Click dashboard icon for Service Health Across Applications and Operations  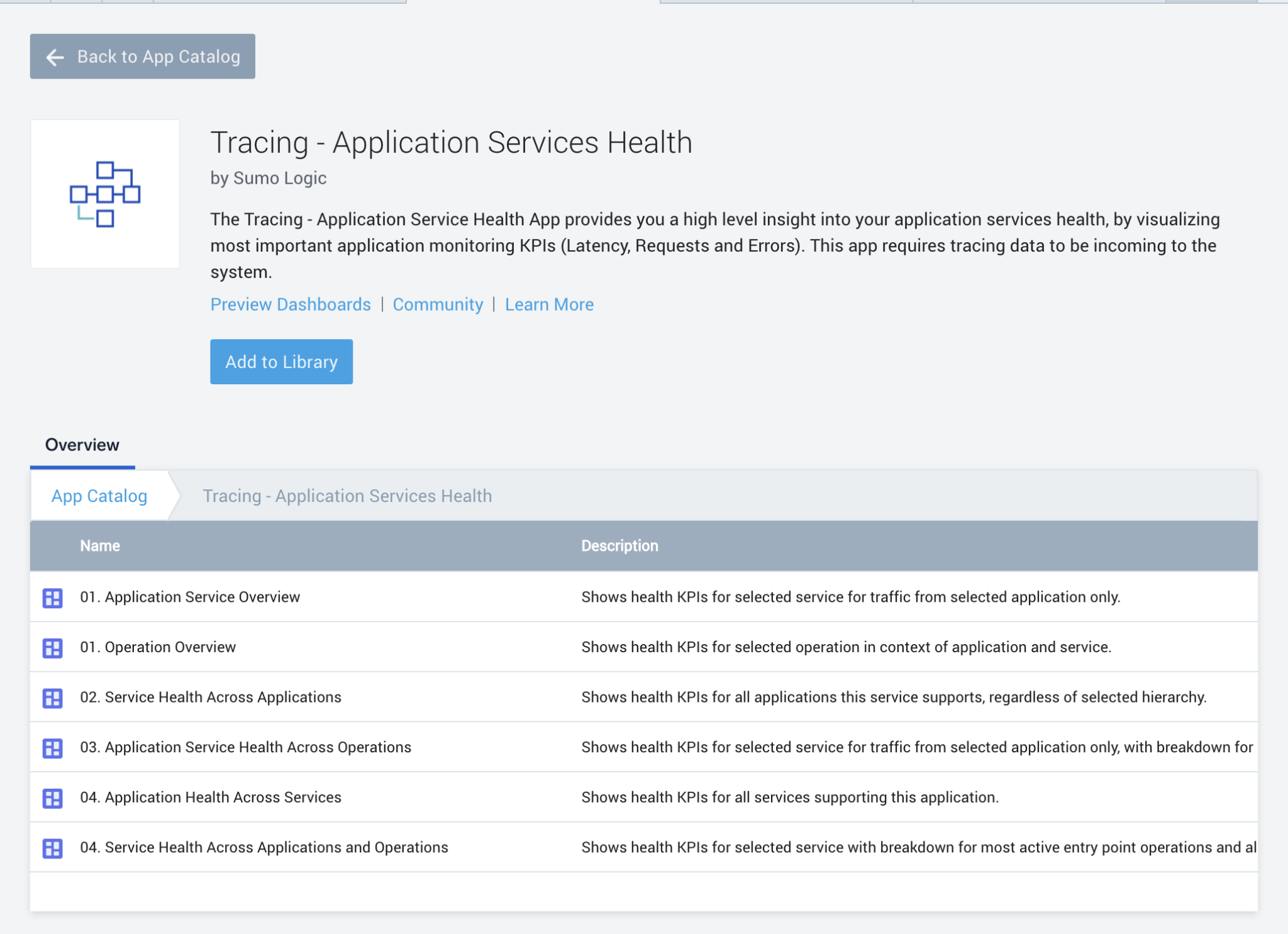pos(53,848)
